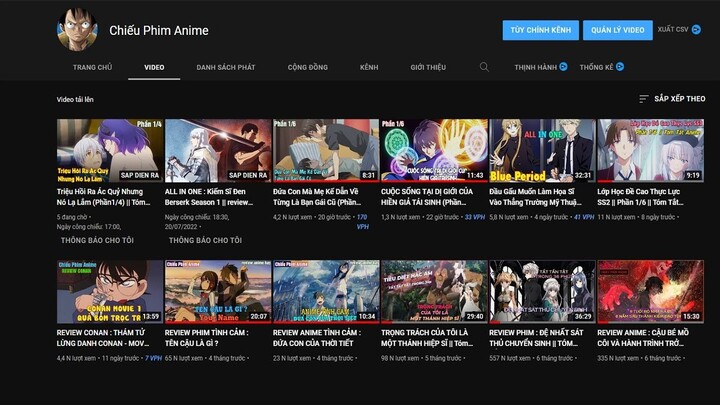Viewport: 720px width, 405px height.
Task: Click the 170 VPH stat text
Action: 362,221
